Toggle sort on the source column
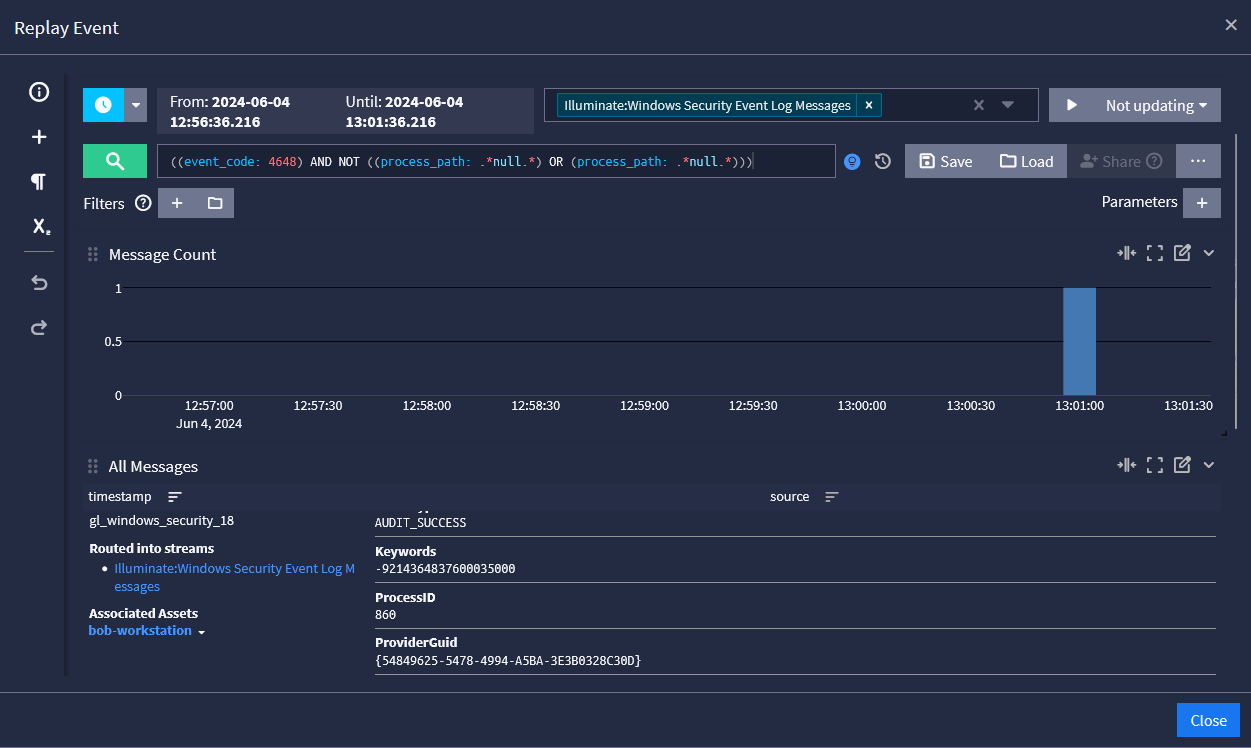This screenshot has height=748, width=1251. [x=831, y=497]
